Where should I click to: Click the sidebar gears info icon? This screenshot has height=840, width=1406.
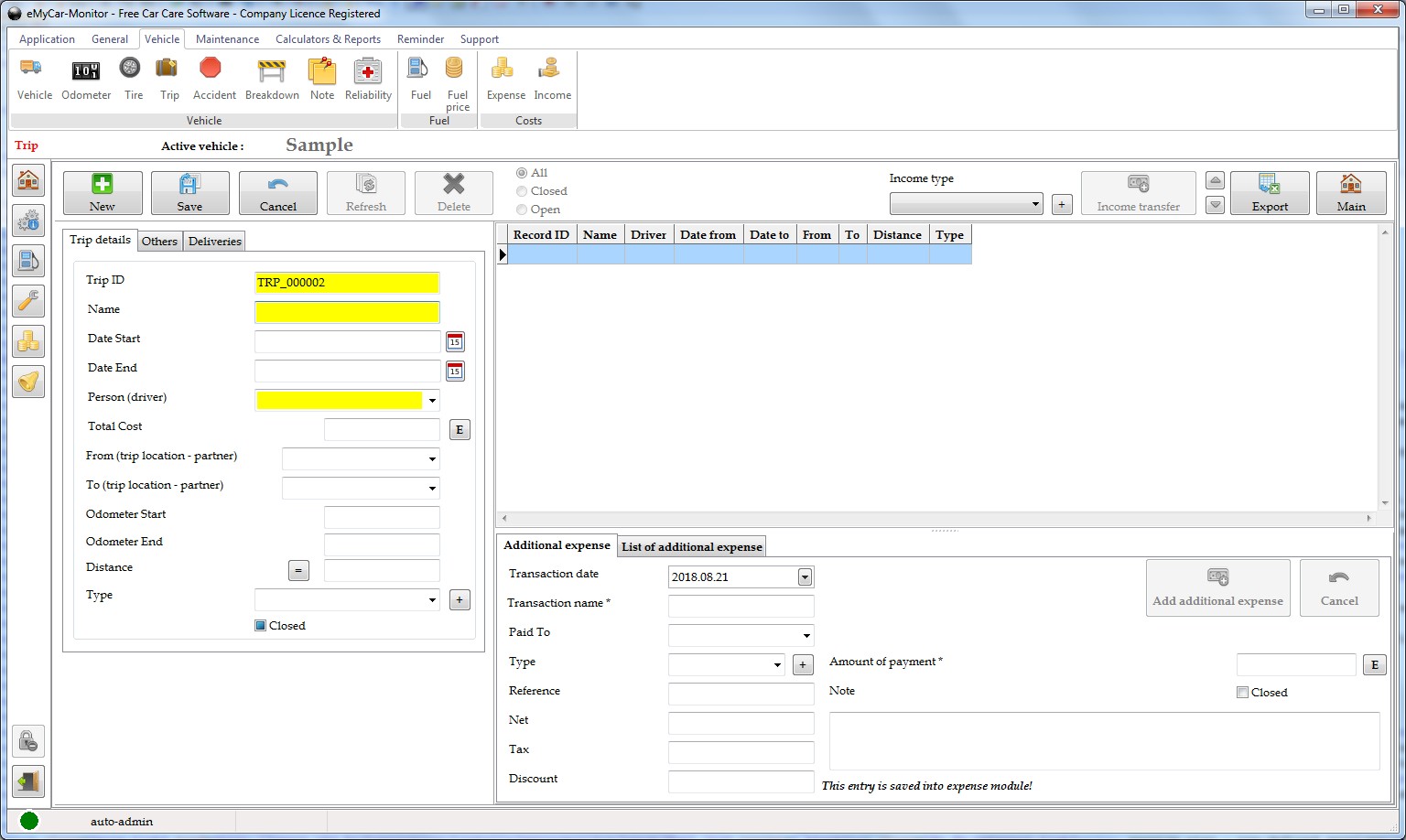[28, 221]
